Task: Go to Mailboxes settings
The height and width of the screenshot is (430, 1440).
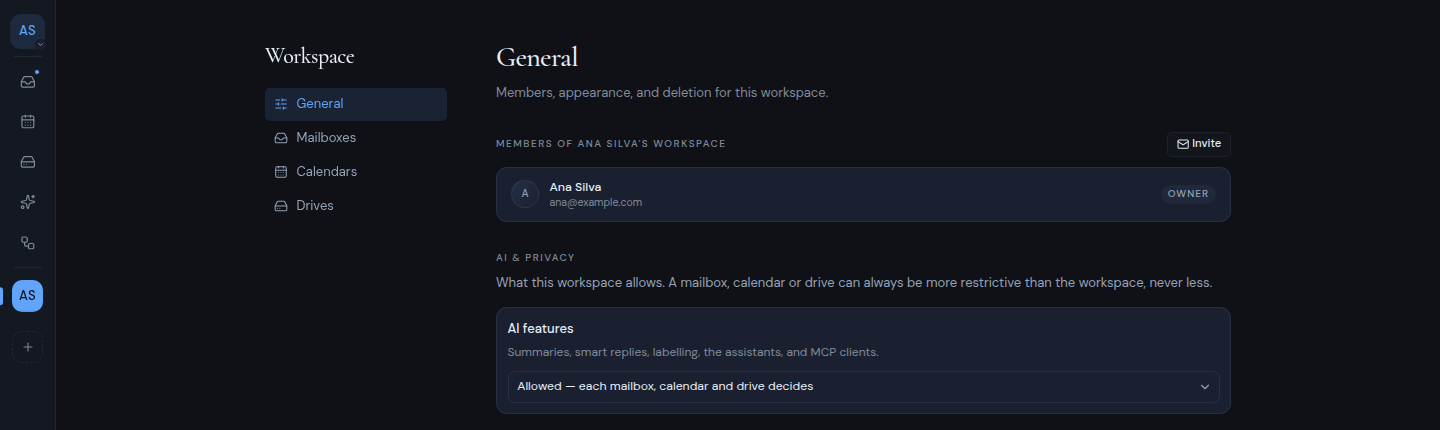Action: tap(356, 138)
